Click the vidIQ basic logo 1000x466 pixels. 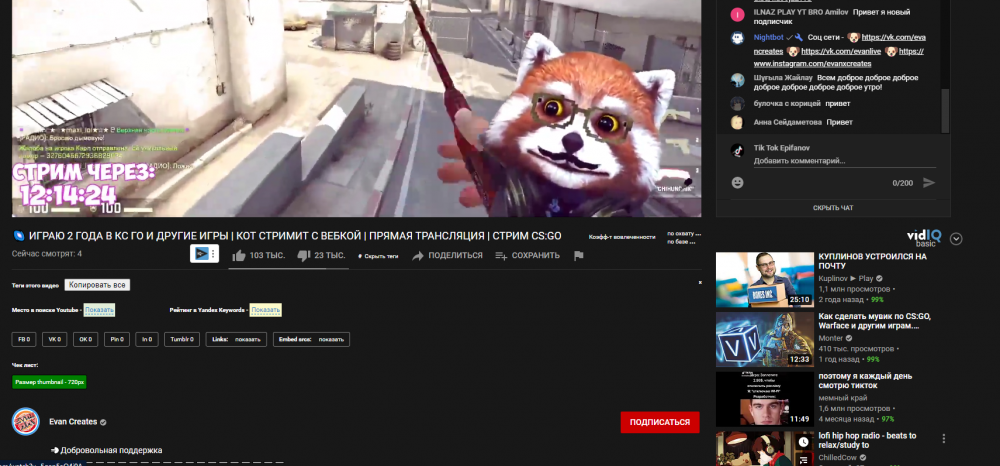[x=925, y=238]
